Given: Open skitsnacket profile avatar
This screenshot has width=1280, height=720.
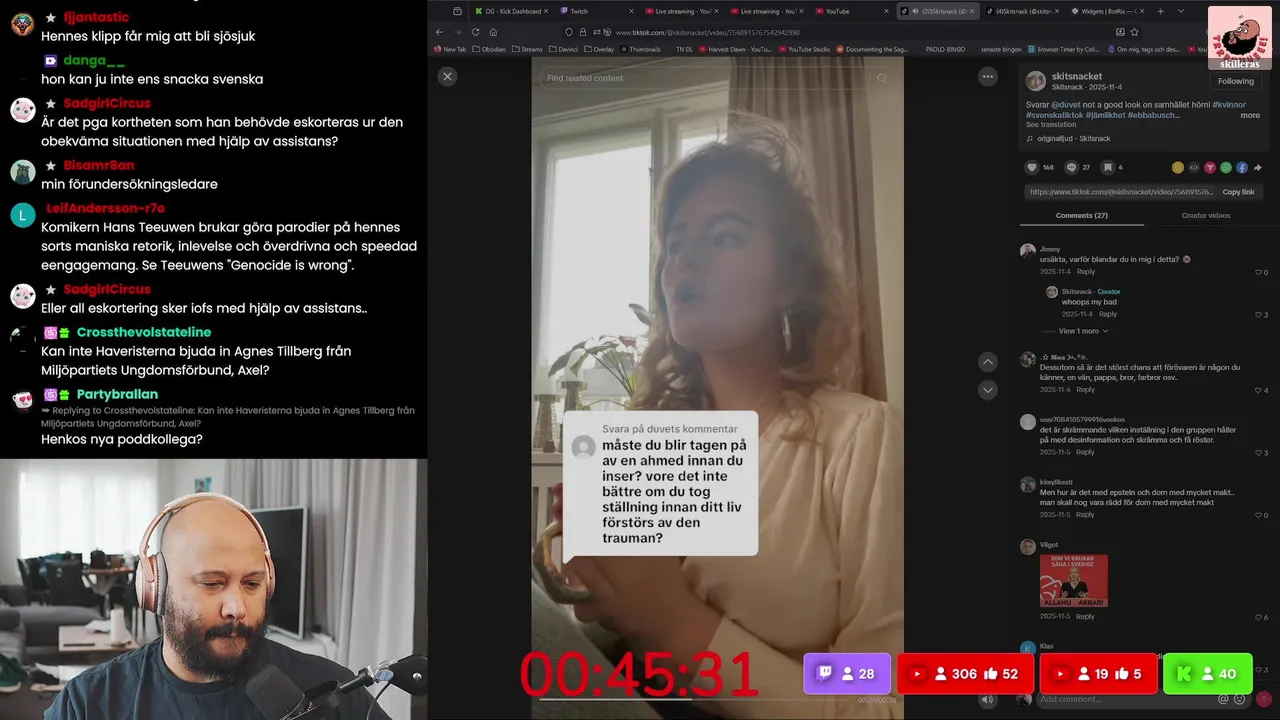Looking at the screenshot, I should (x=1036, y=81).
